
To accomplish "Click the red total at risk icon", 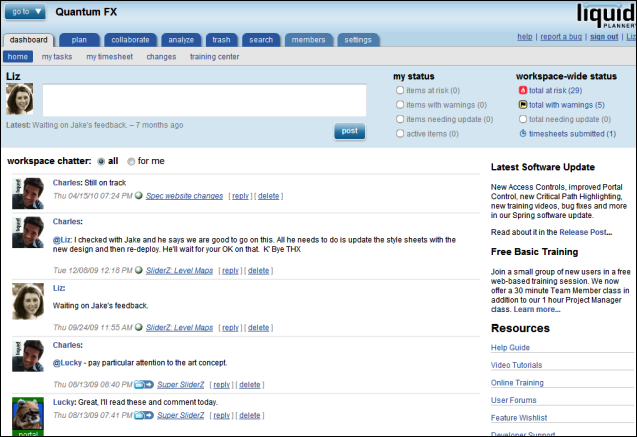I will (523, 90).
